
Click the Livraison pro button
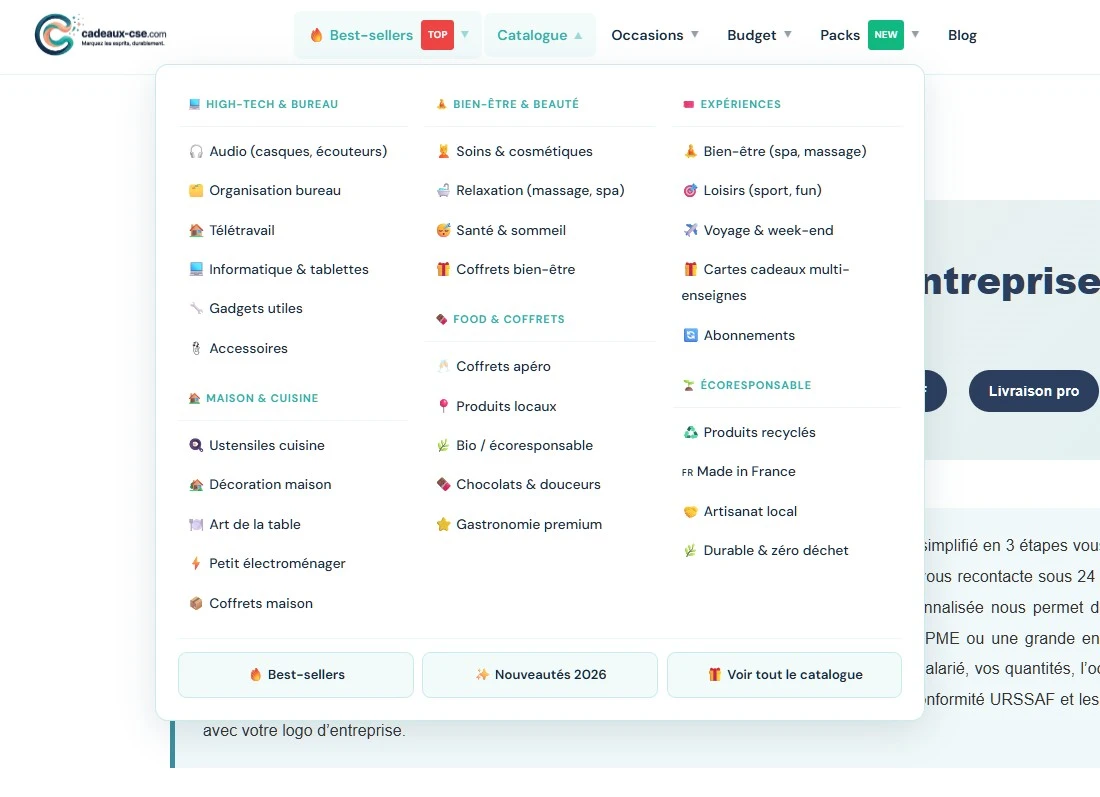pos(1033,391)
